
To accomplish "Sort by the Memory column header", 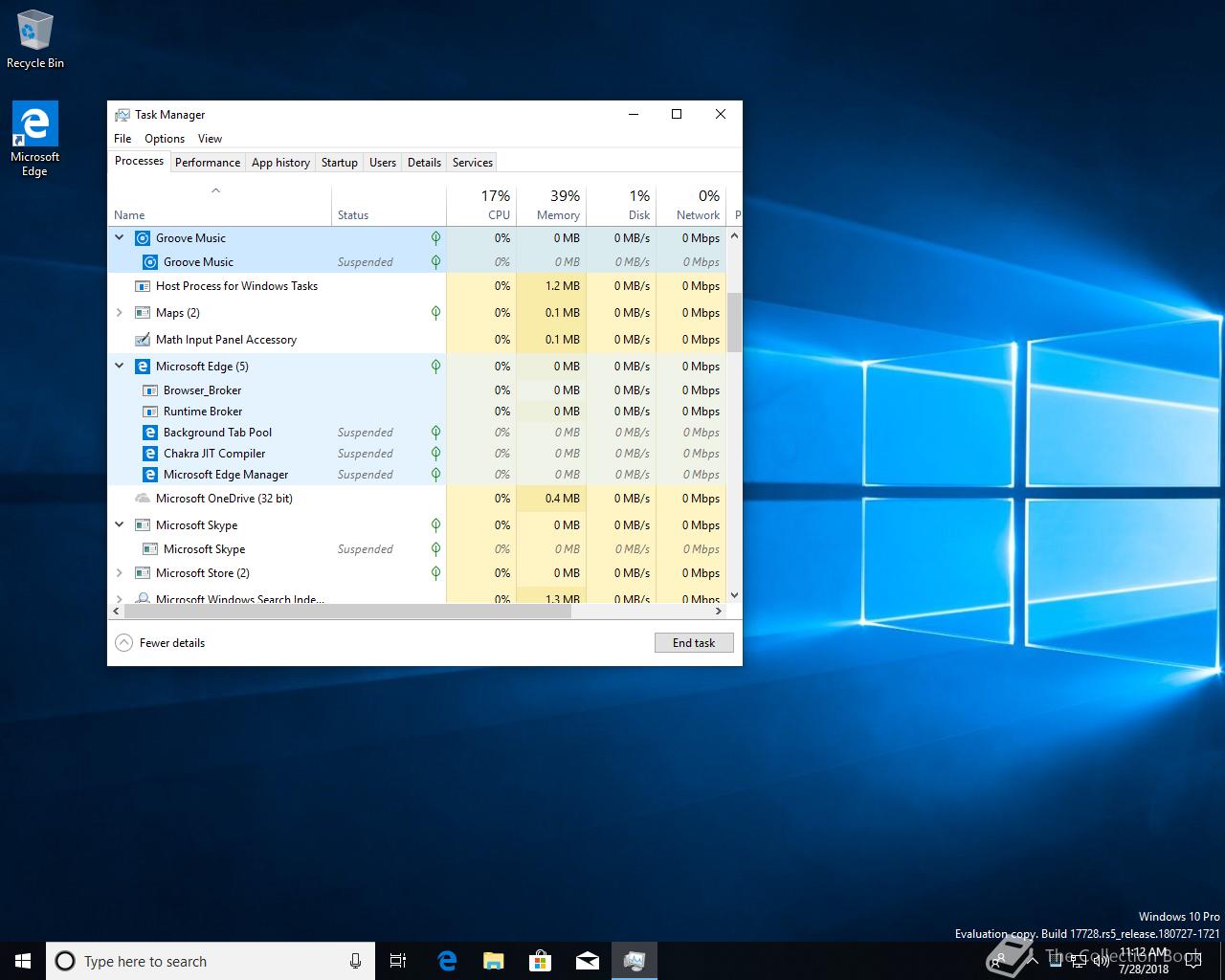I will (x=551, y=205).
